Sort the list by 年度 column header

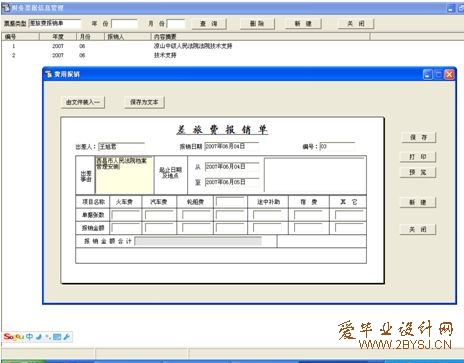pos(58,36)
